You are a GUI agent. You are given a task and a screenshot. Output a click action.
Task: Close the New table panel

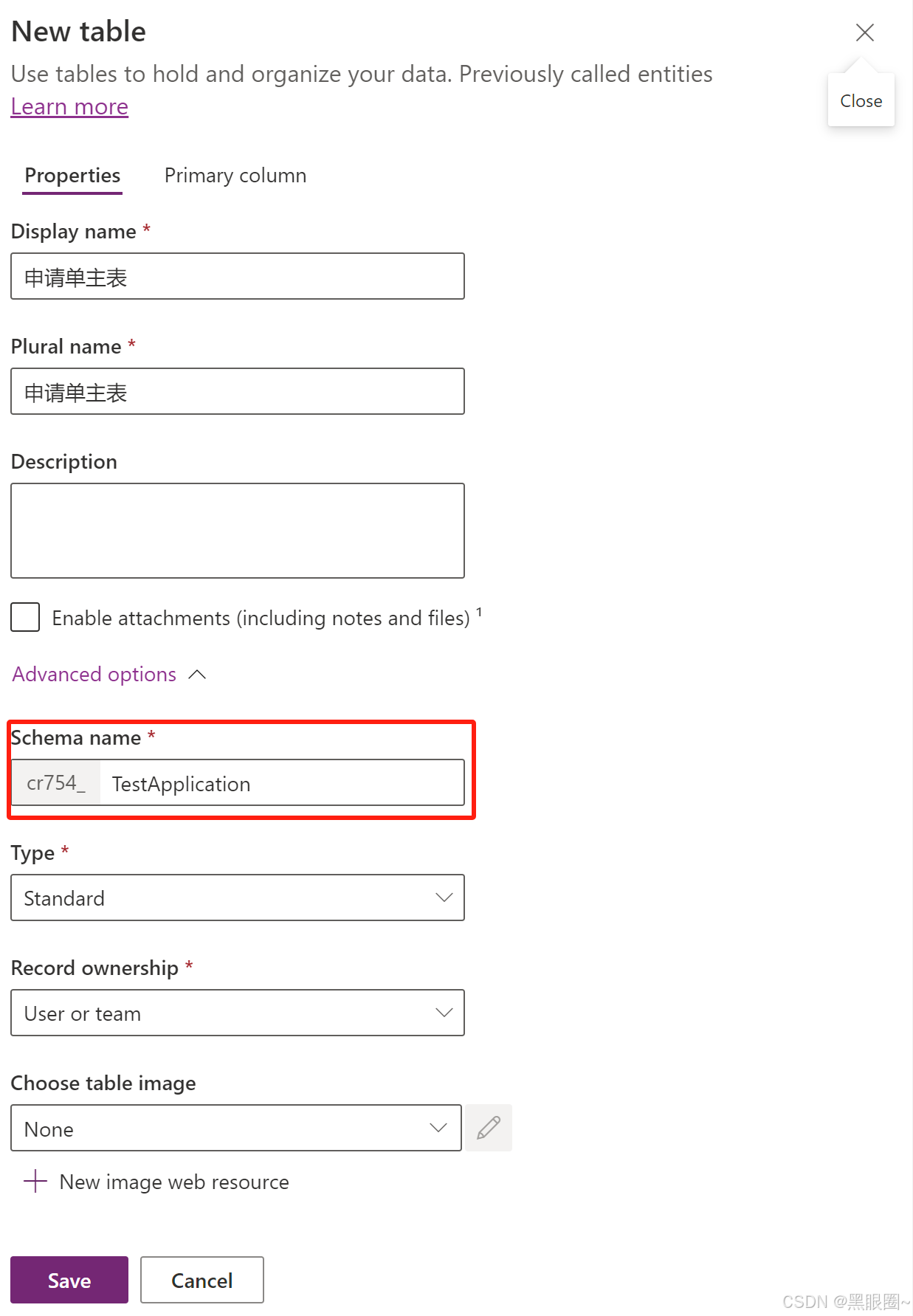click(864, 32)
